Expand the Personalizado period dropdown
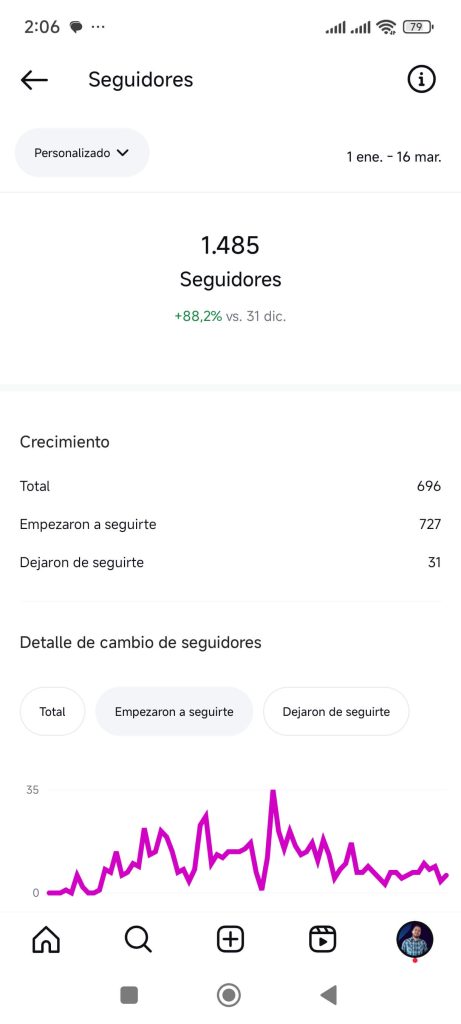The image size is (461, 1024). coord(82,153)
